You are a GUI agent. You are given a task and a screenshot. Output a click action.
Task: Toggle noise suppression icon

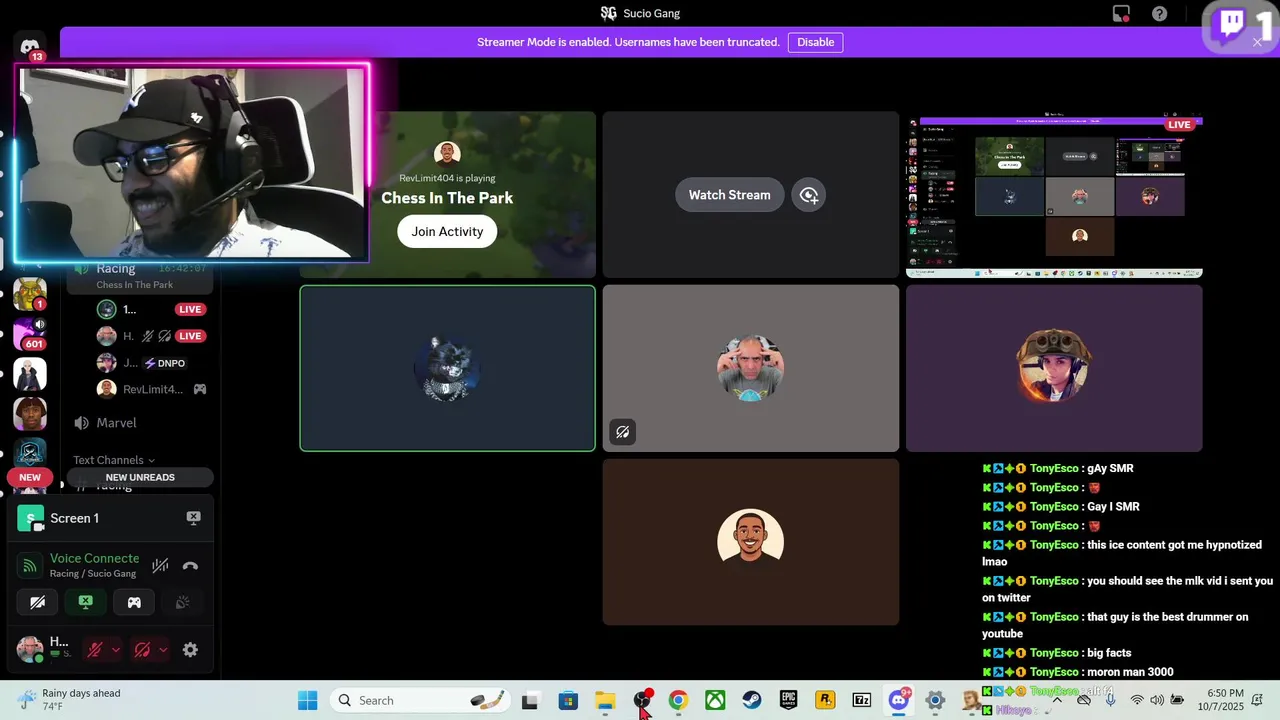pos(160,566)
